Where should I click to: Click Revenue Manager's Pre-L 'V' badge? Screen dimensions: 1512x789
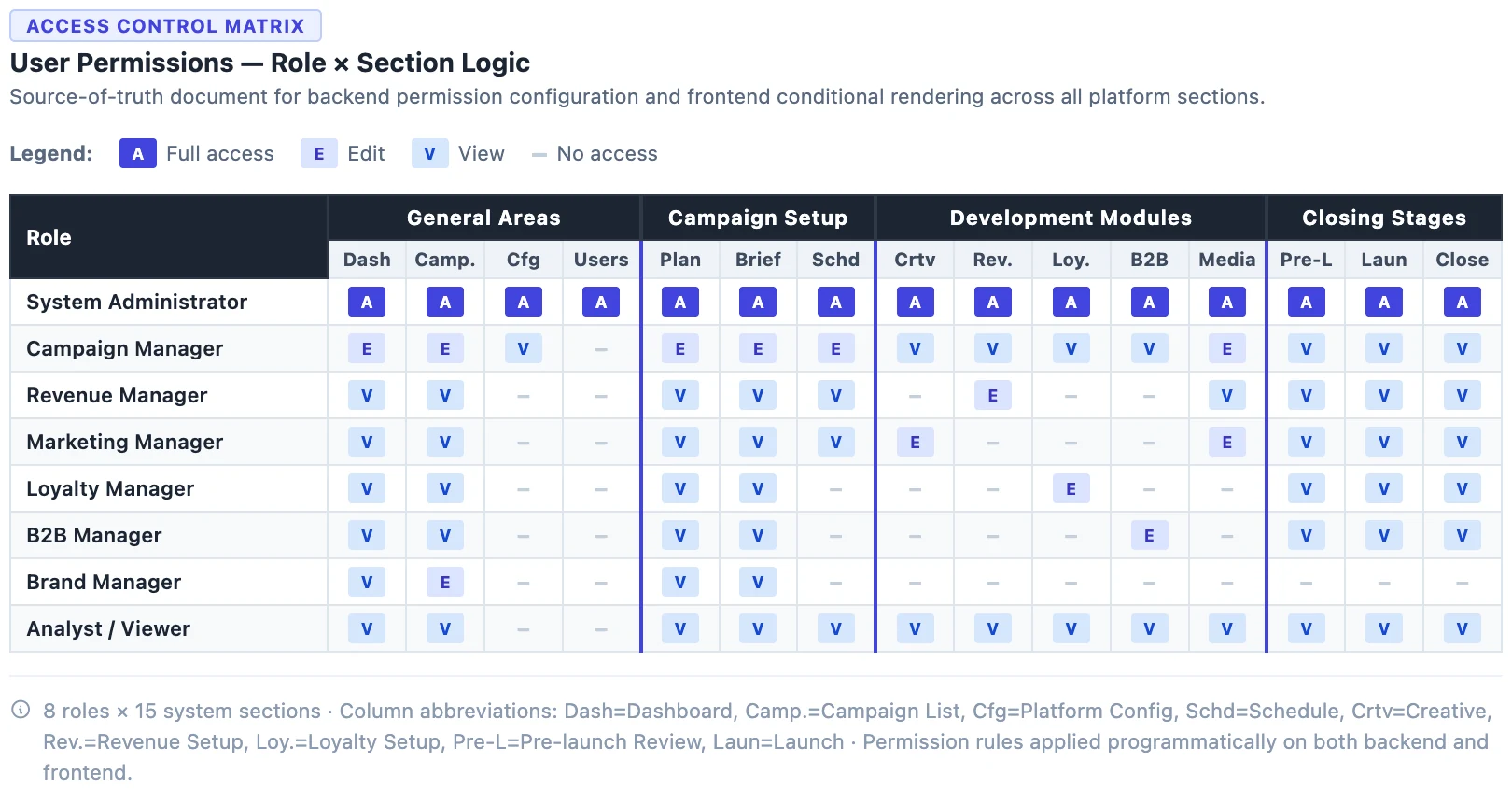pyautogui.click(x=1306, y=395)
